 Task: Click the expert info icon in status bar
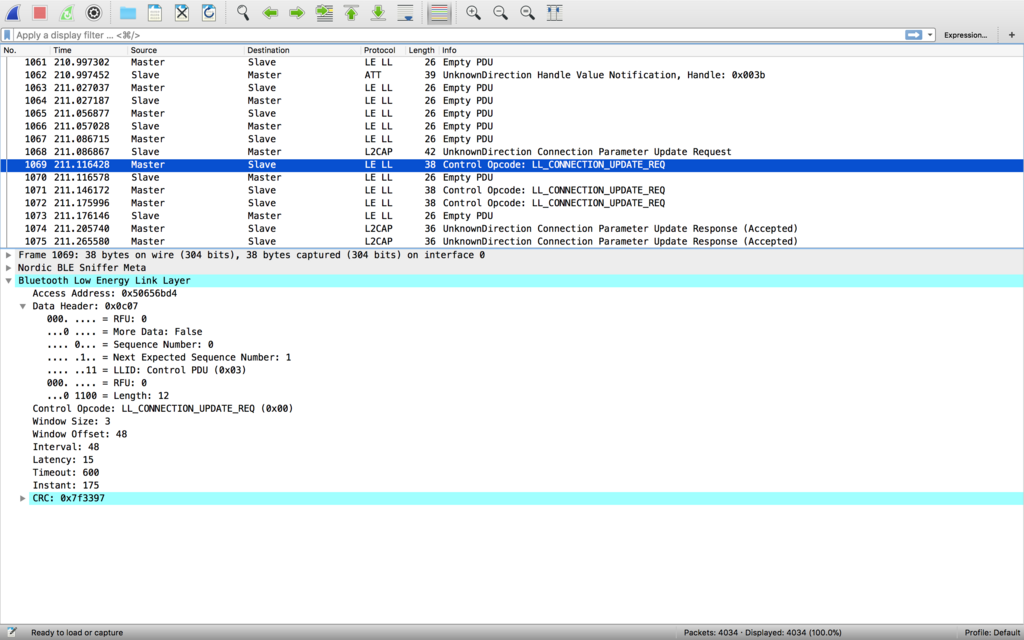(x=11, y=632)
